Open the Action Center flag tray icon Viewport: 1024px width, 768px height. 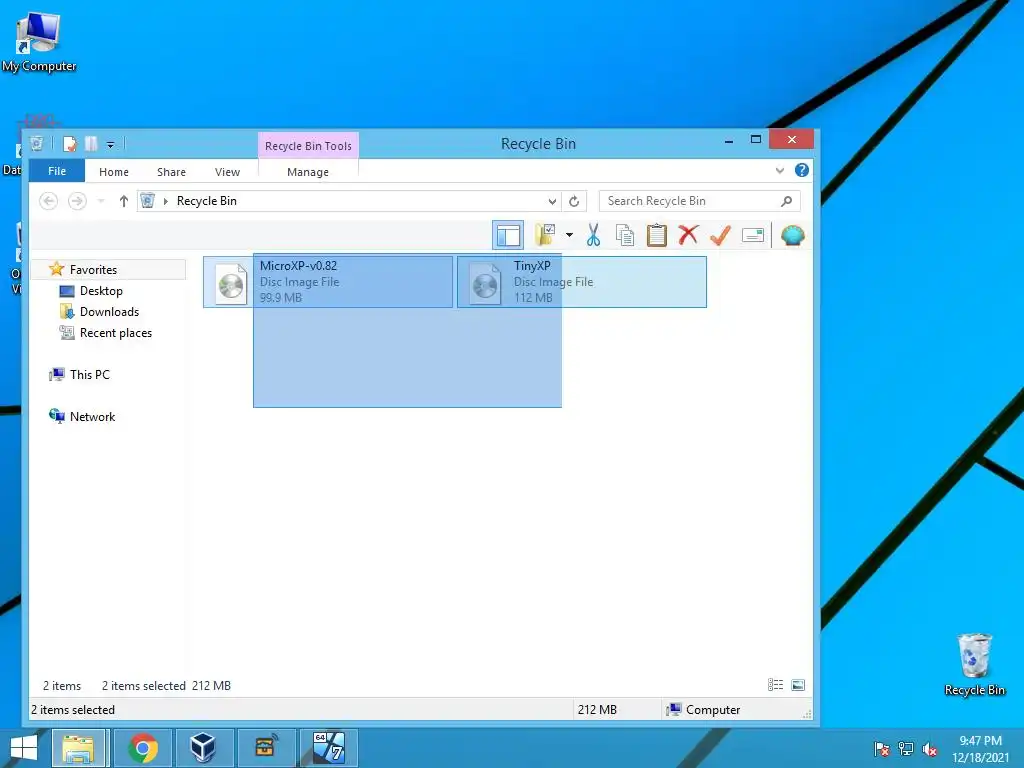[881, 748]
